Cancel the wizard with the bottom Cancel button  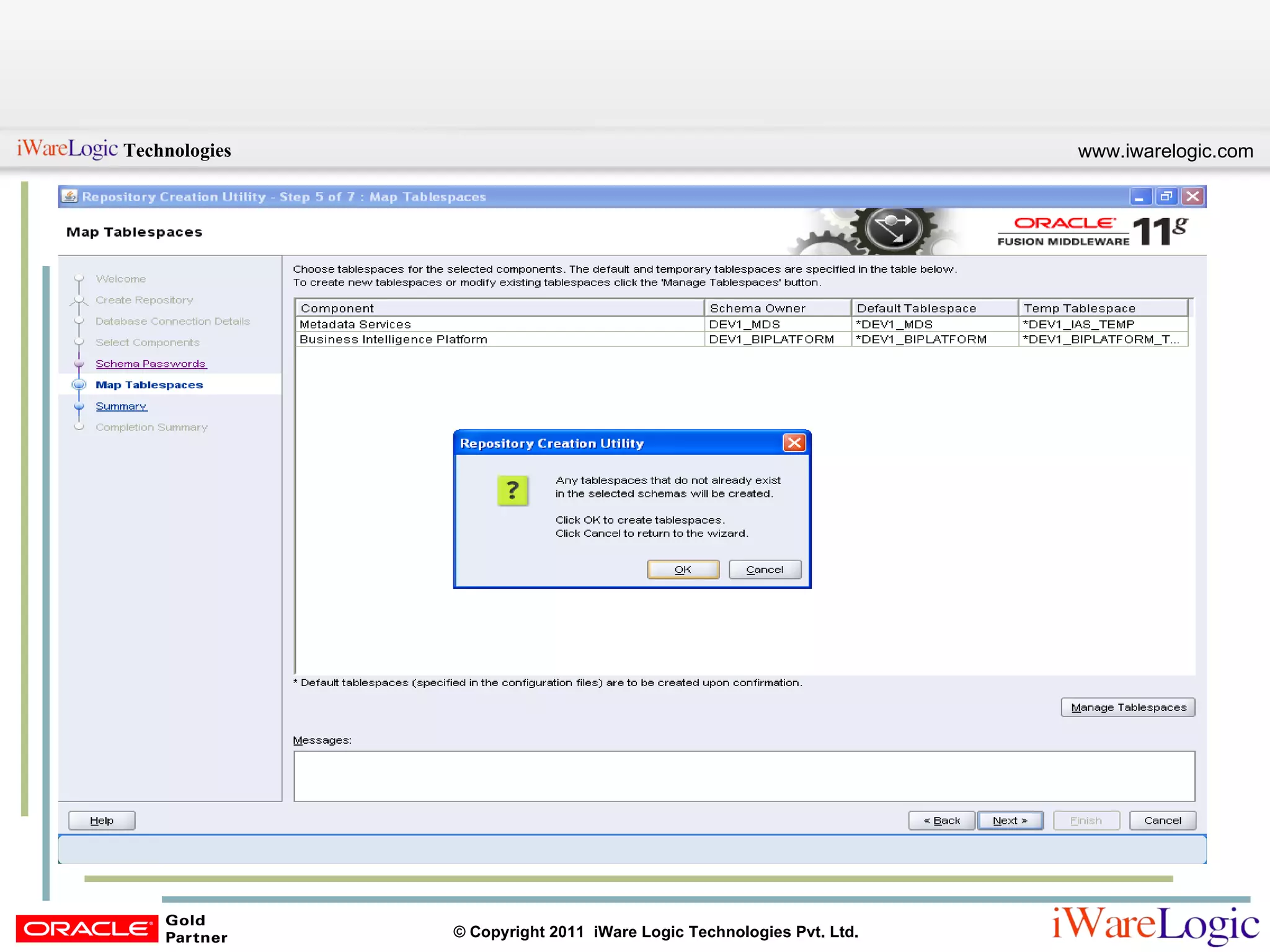pos(1162,821)
